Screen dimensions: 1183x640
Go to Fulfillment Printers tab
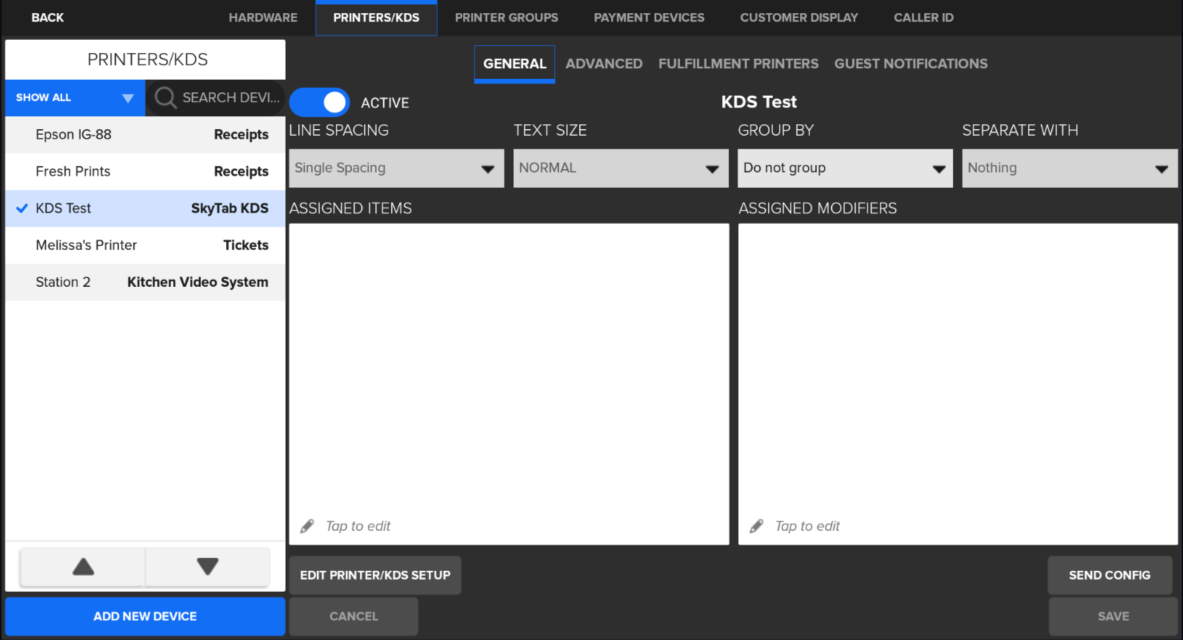(x=738, y=64)
